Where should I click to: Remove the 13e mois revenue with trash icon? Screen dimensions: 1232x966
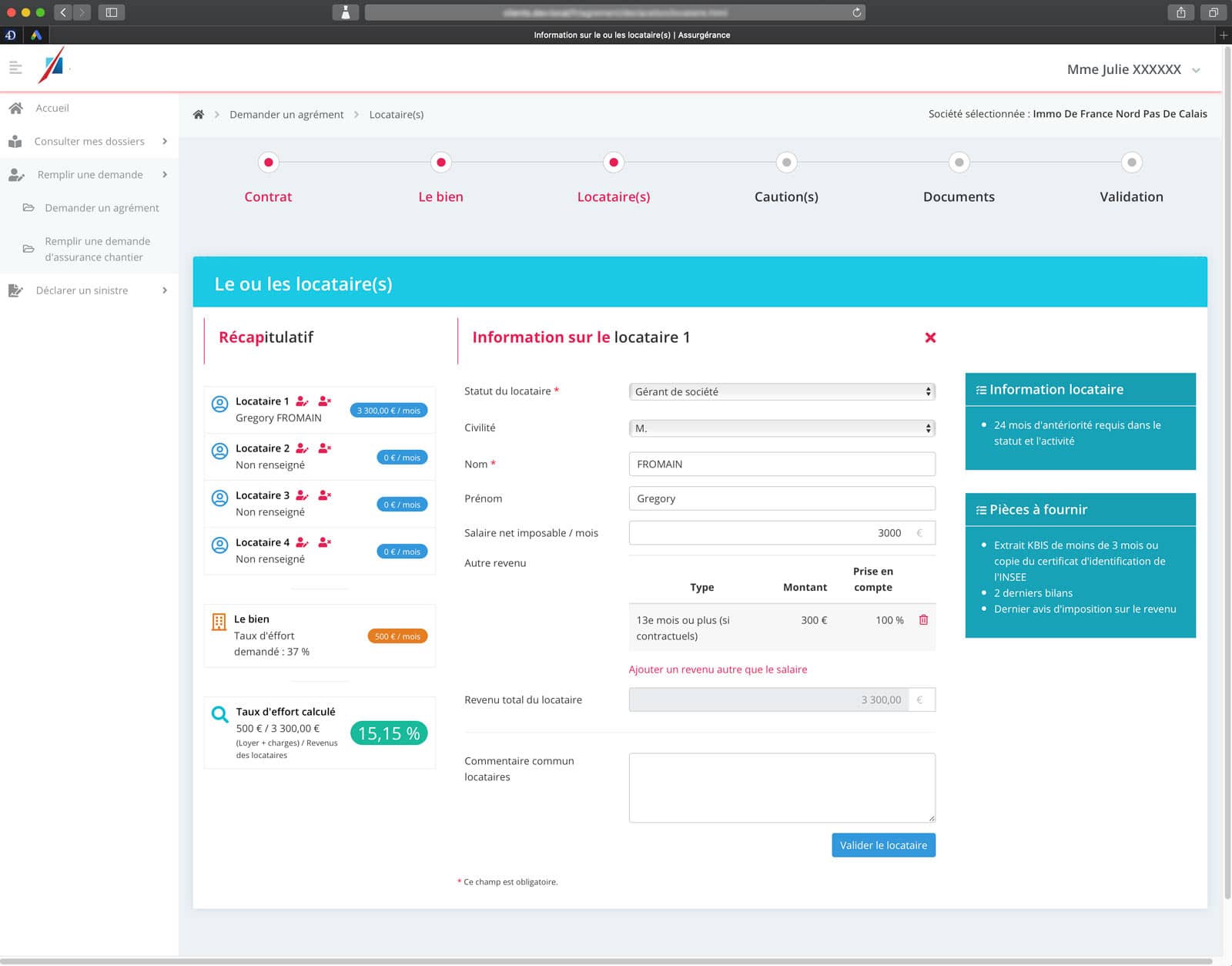click(923, 619)
